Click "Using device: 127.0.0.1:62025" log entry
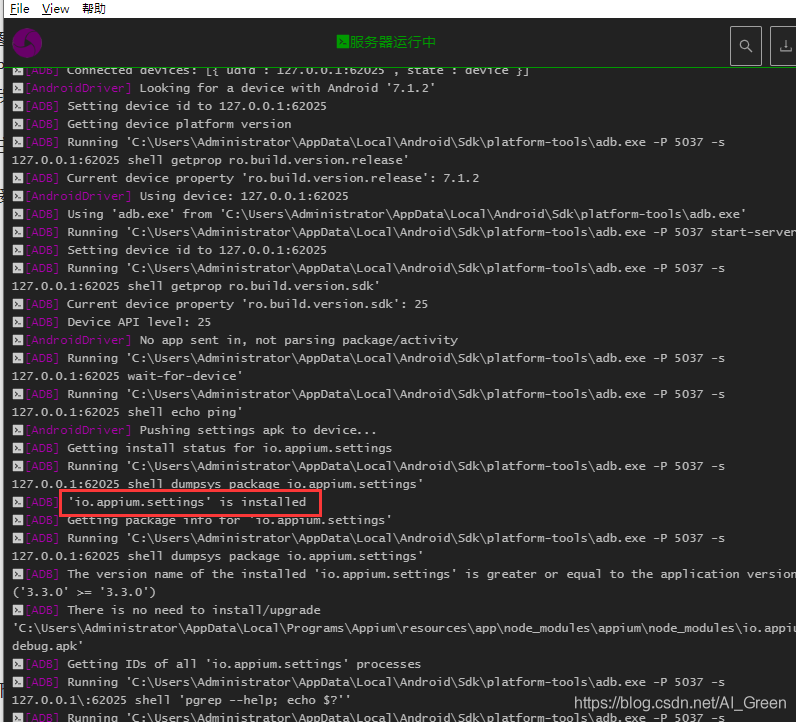 pyautogui.click(x=244, y=196)
